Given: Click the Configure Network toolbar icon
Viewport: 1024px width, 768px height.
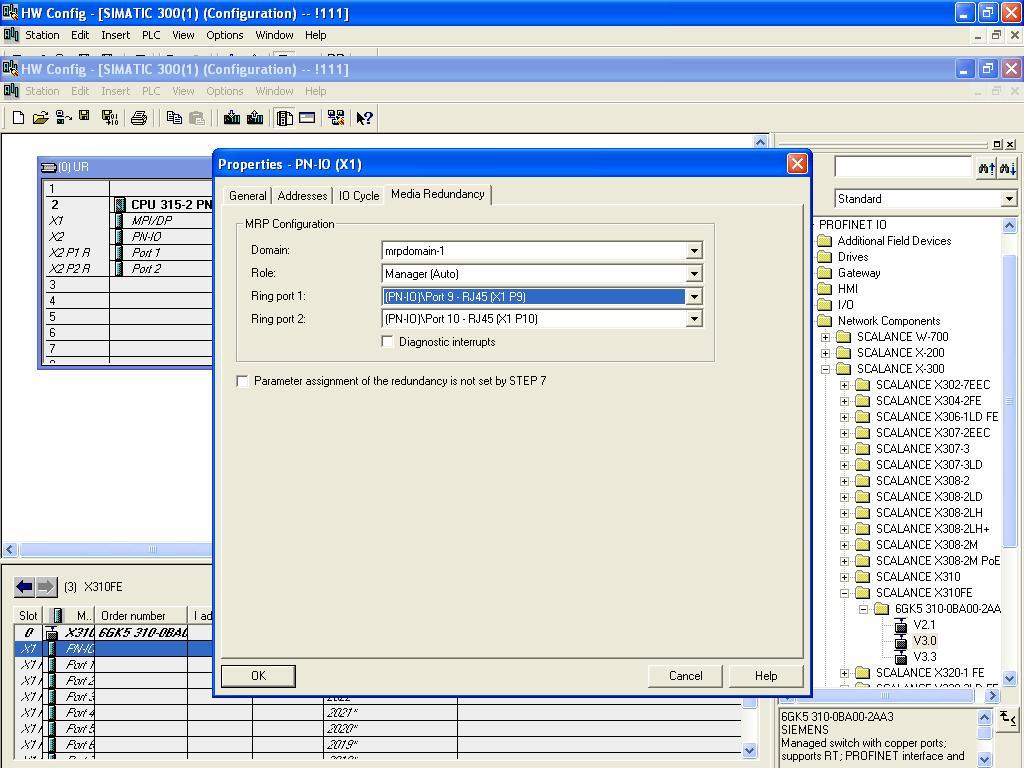Looking at the screenshot, I should click(x=336, y=118).
